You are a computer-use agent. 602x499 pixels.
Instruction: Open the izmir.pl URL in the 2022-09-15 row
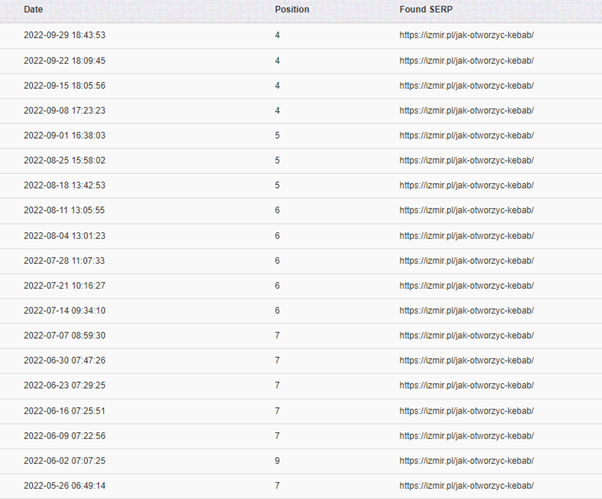[x=466, y=86]
